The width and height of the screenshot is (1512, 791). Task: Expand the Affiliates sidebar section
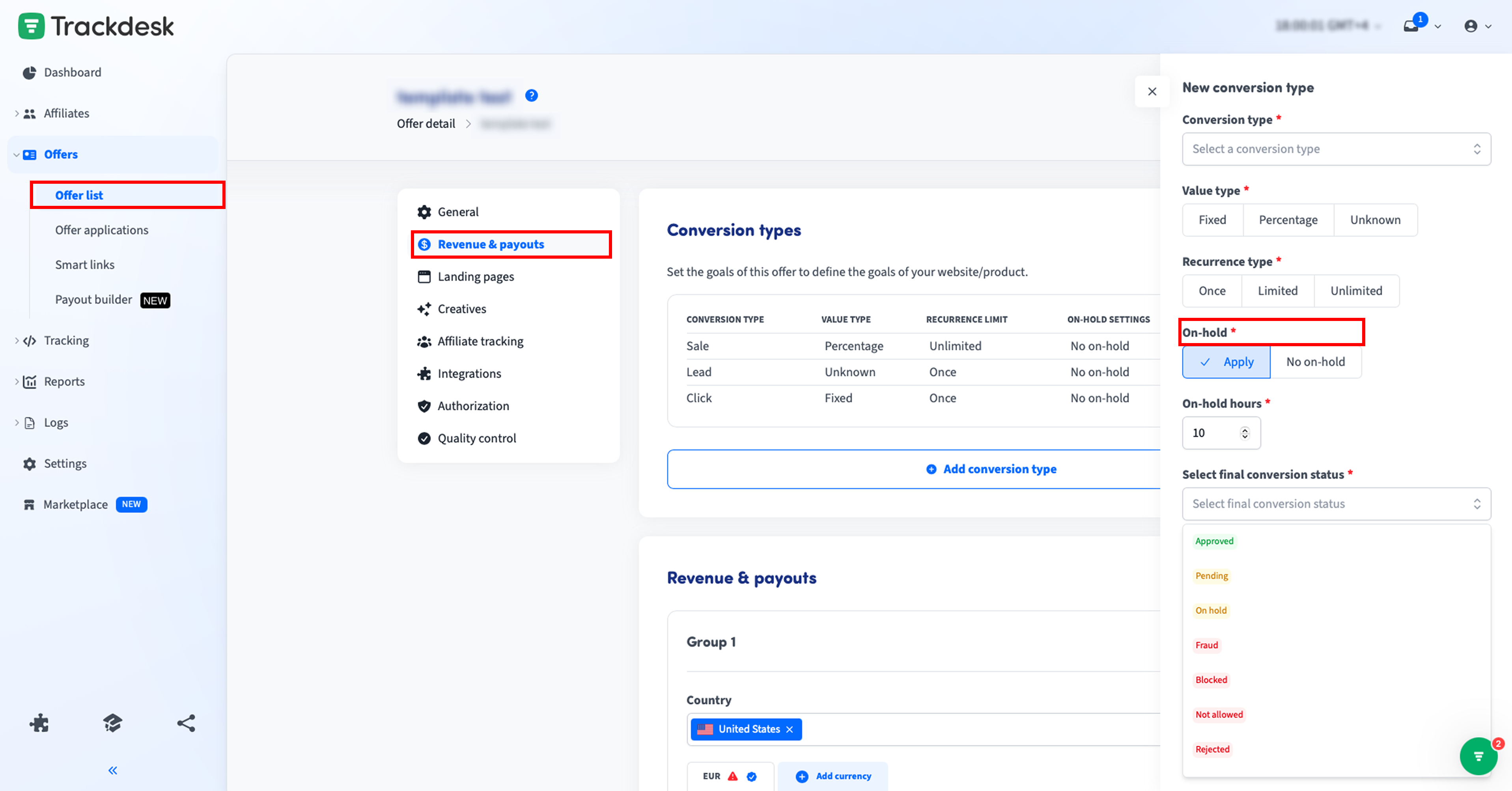point(17,113)
